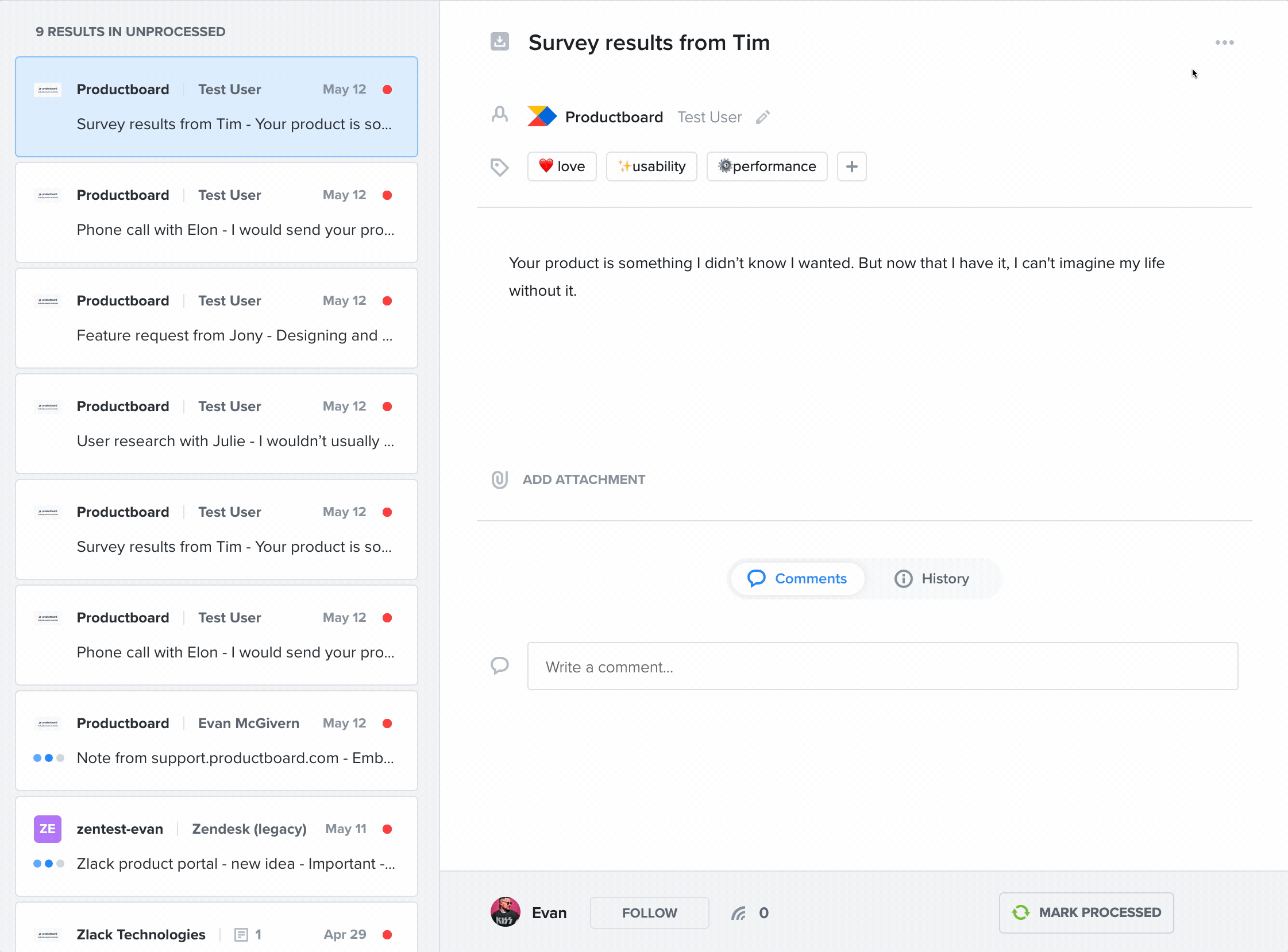1288x952 pixels.
Task: Switch to the History tab
Action: coord(931,578)
